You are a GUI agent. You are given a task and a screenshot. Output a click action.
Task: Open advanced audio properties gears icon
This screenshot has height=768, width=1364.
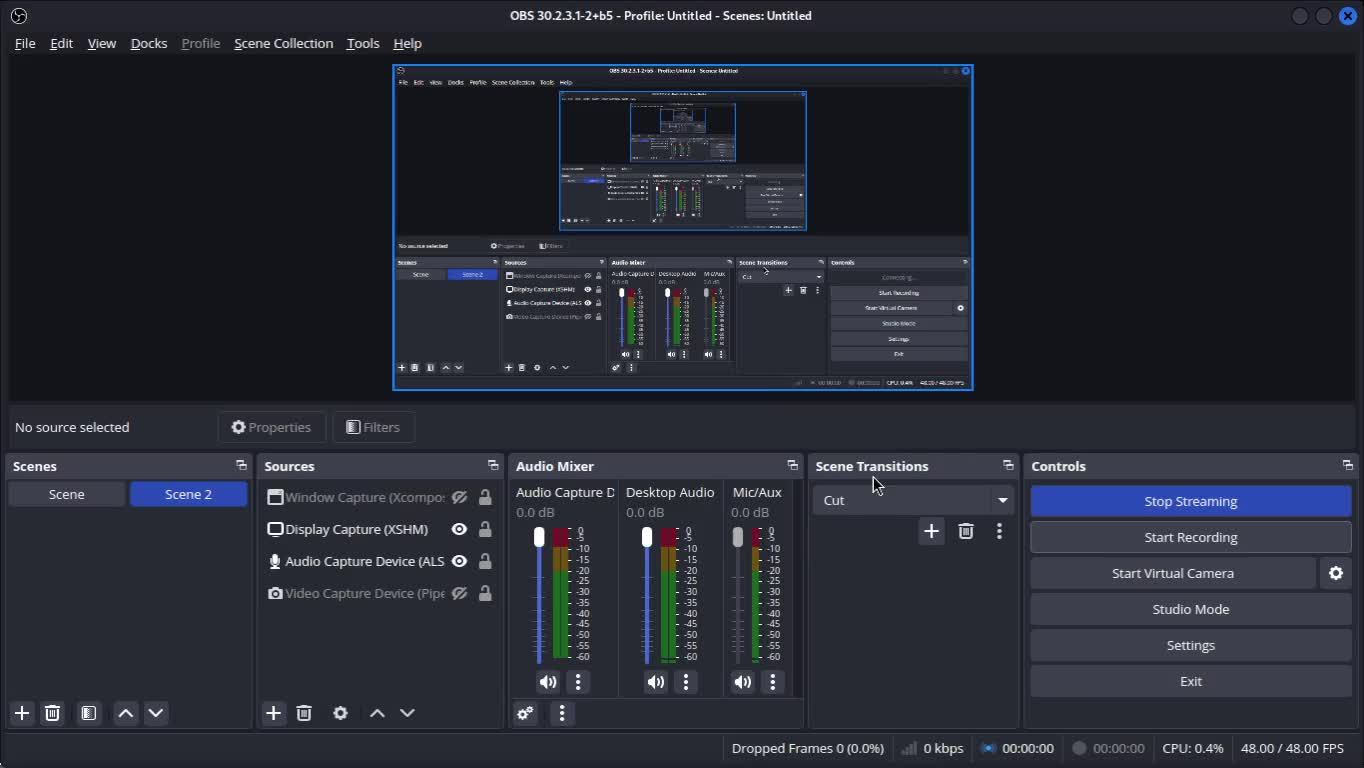(x=525, y=713)
